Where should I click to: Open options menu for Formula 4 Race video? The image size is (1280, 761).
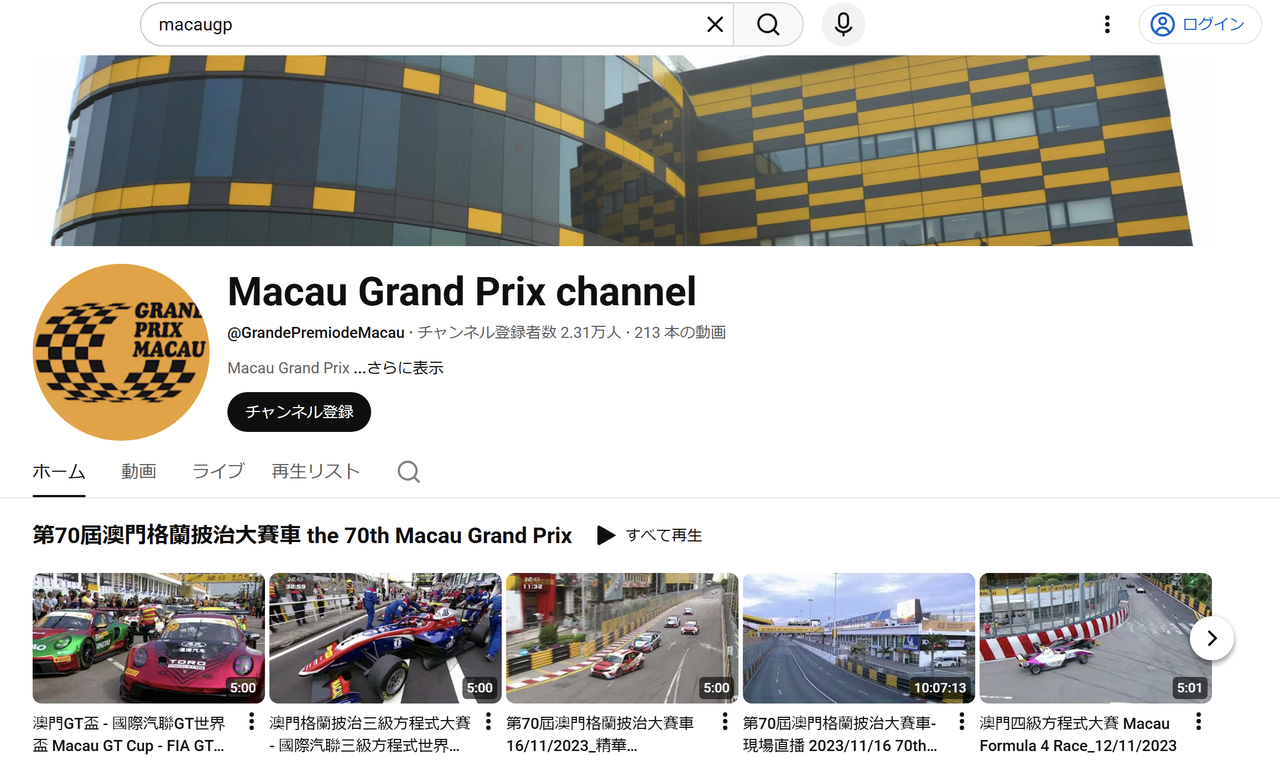[1198, 722]
